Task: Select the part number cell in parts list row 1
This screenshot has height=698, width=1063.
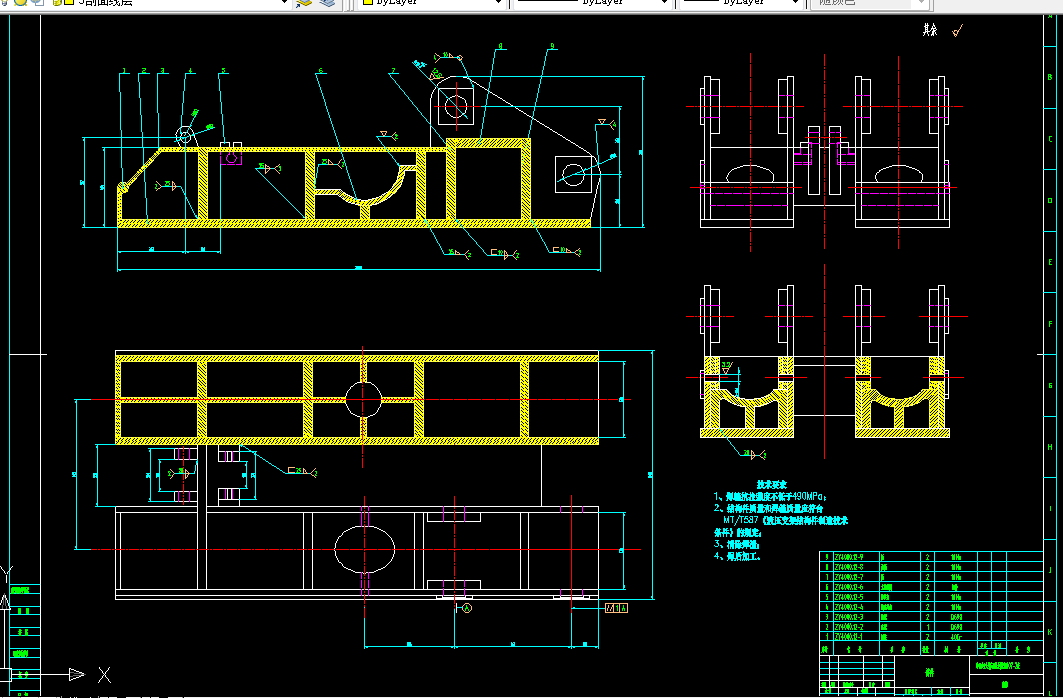Action: coord(855,637)
